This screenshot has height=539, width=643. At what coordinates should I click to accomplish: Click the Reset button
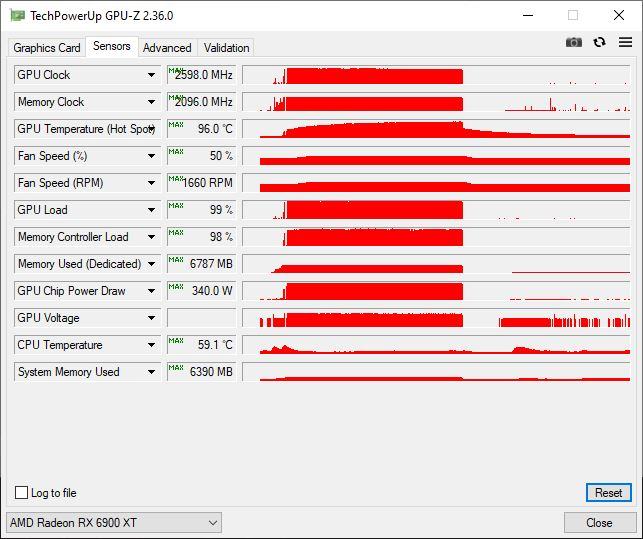tap(609, 492)
